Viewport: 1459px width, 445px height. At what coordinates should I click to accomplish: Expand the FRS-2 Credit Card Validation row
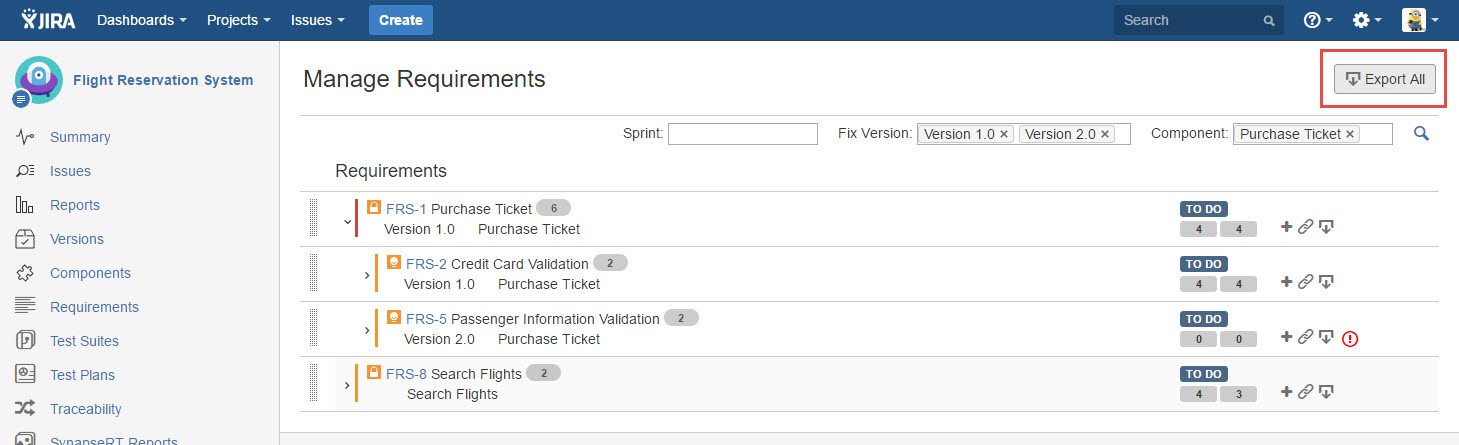click(367, 275)
